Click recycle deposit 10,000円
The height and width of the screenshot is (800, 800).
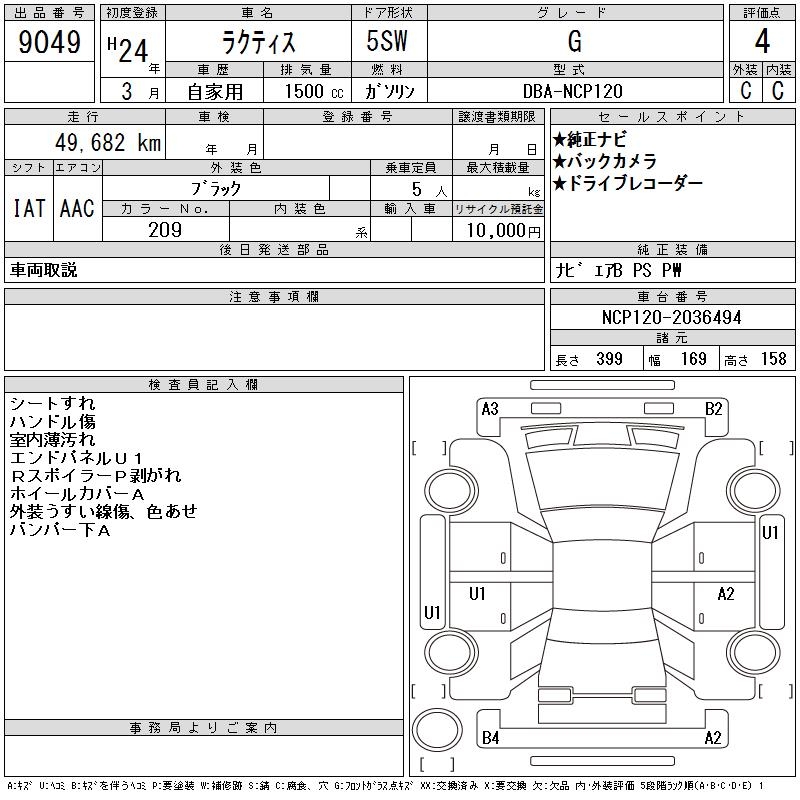(503, 231)
